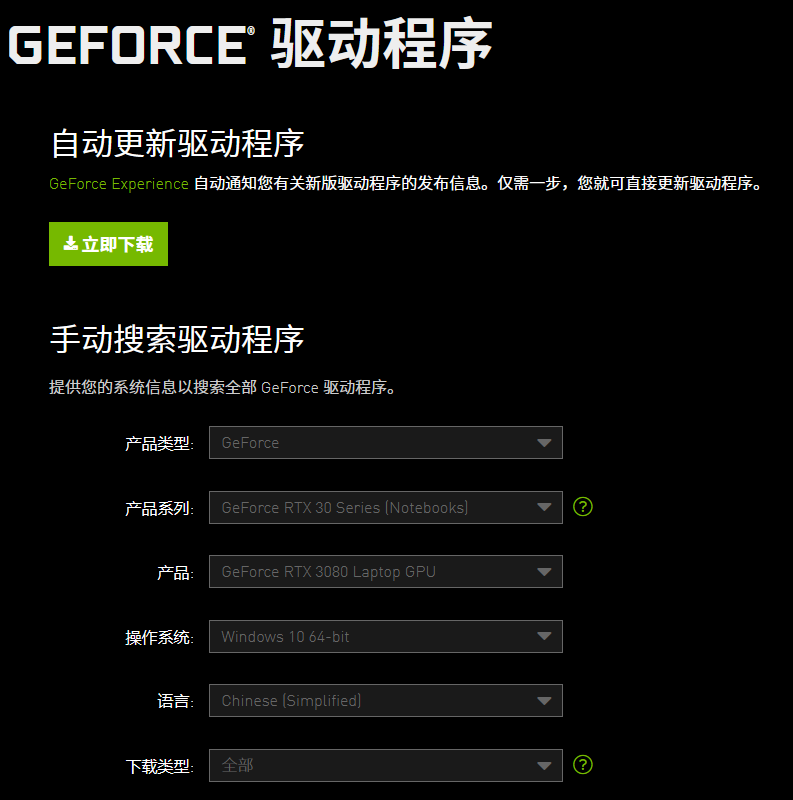This screenshot has height=800, width=793.
Task: Click the GEFORCE 驱动程序 page title
Action: 251,44
